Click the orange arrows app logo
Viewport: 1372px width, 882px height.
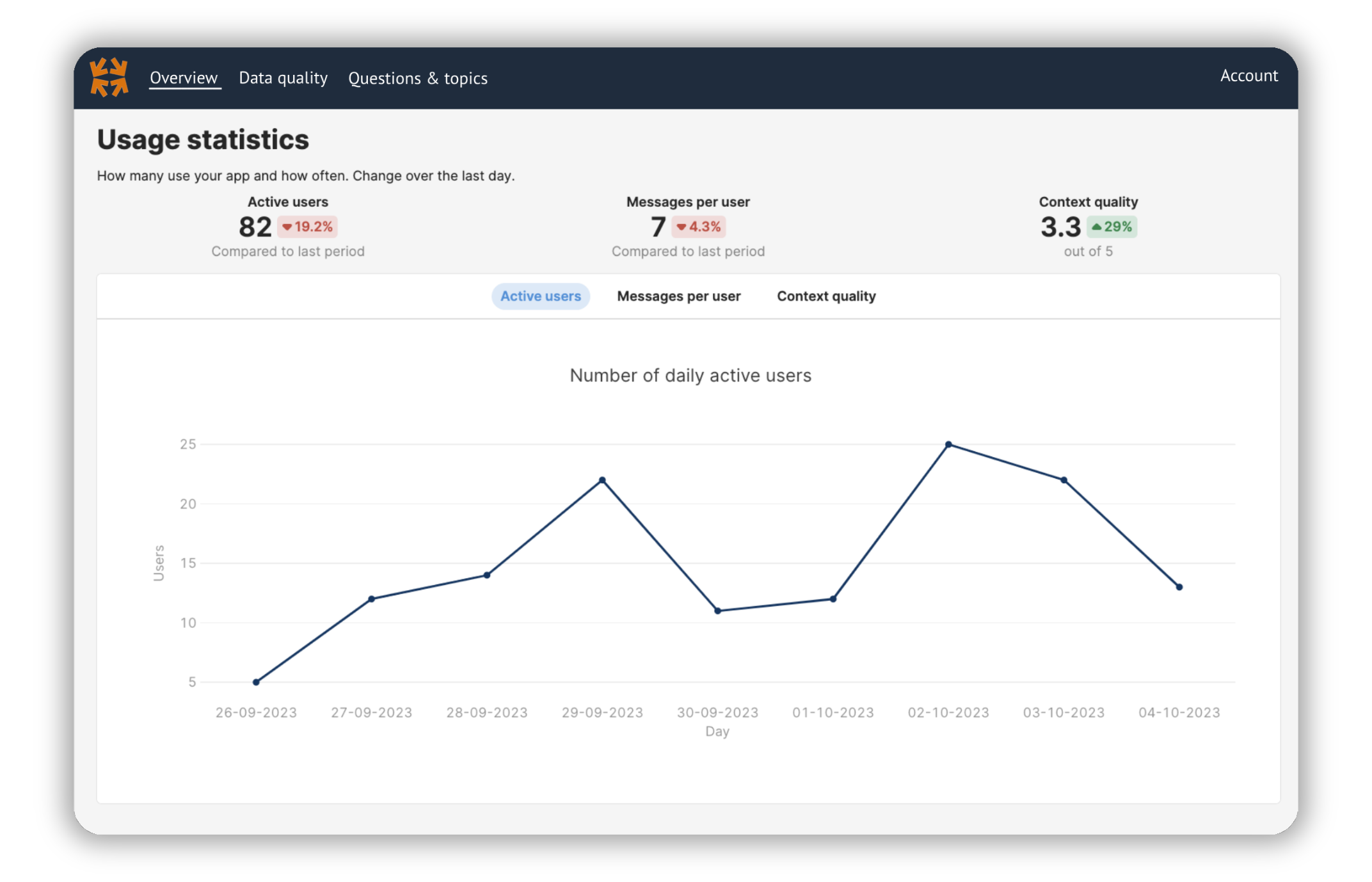point(109,77)
